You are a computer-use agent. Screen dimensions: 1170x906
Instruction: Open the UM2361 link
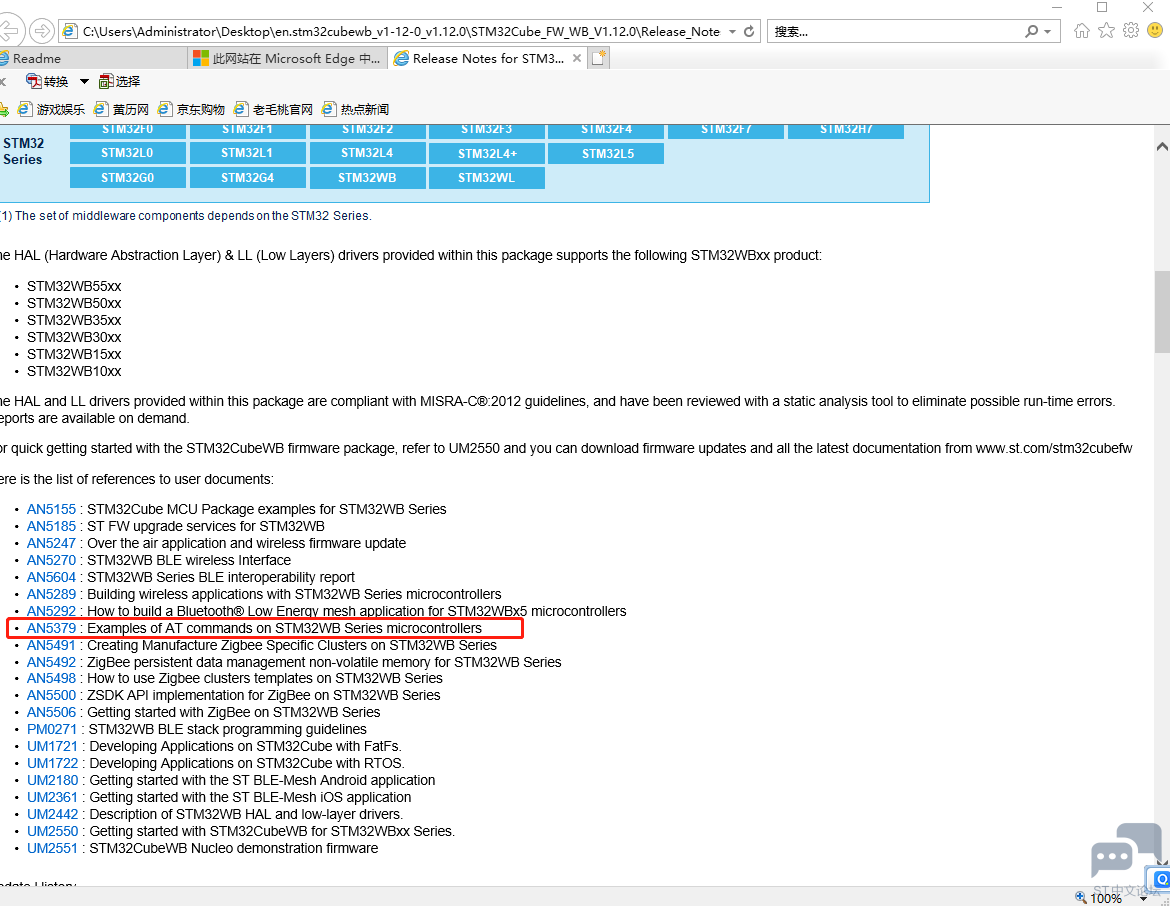pos(52,797)
